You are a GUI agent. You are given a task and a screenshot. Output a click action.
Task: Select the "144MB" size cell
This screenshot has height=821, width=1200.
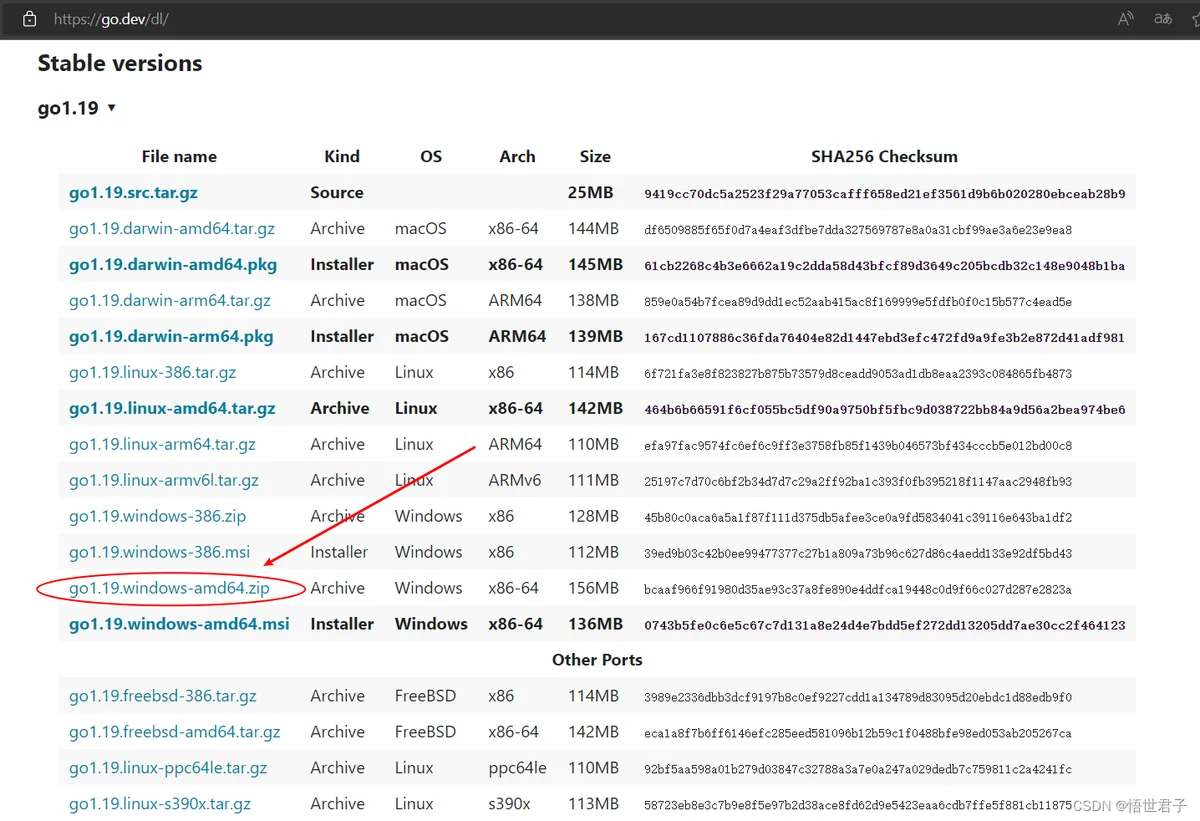pyautogui.click(x=594, y=229)
